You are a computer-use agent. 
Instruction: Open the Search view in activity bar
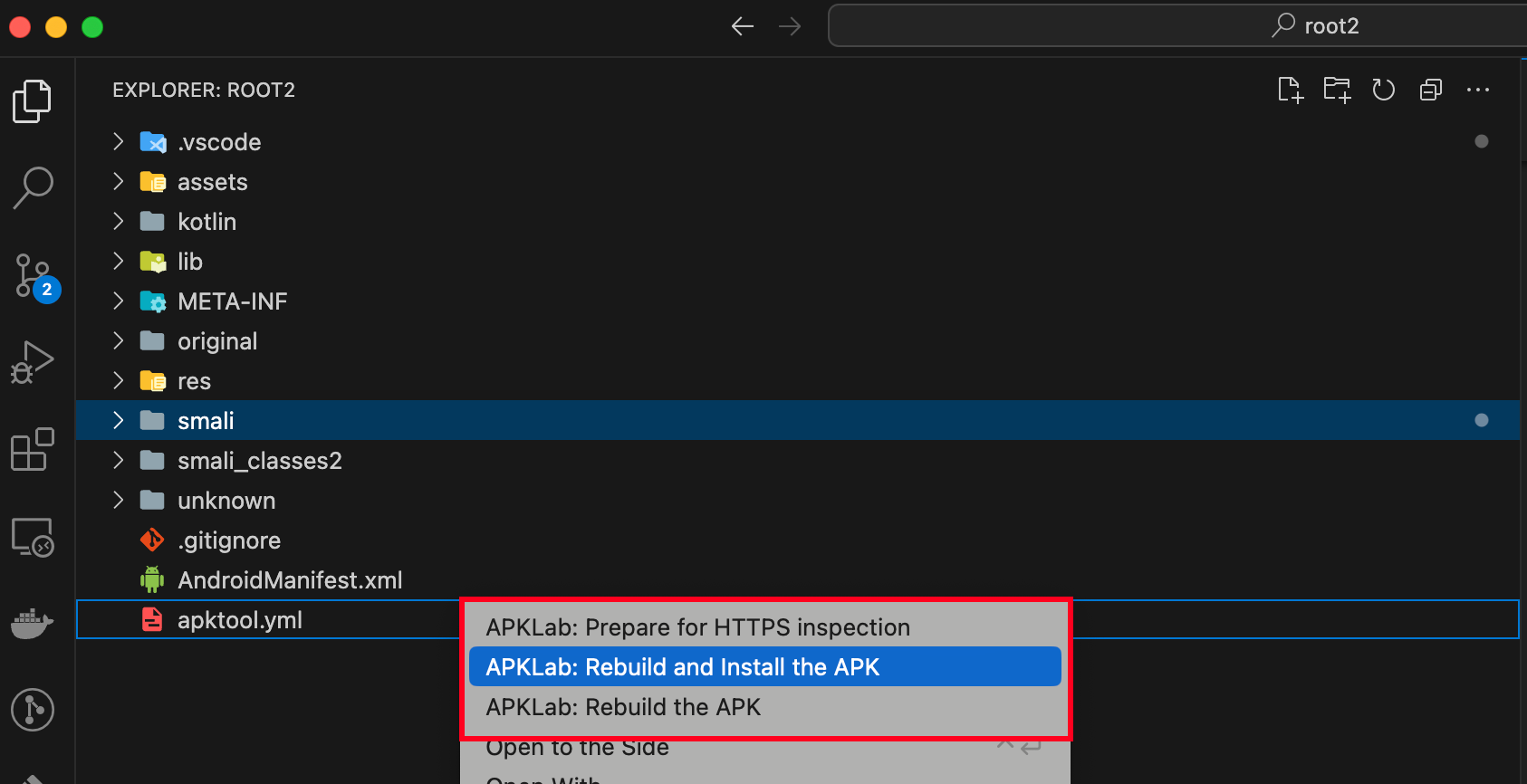click(x=33, y=187)
